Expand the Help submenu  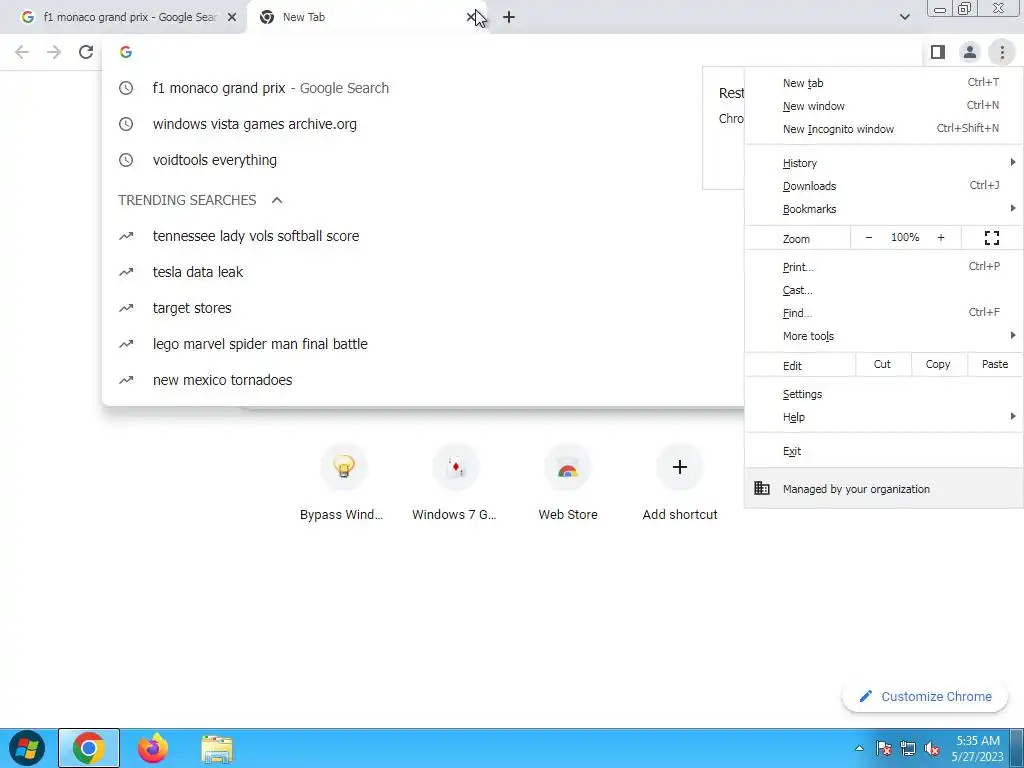pyautogui.click(x=884, y=417)
